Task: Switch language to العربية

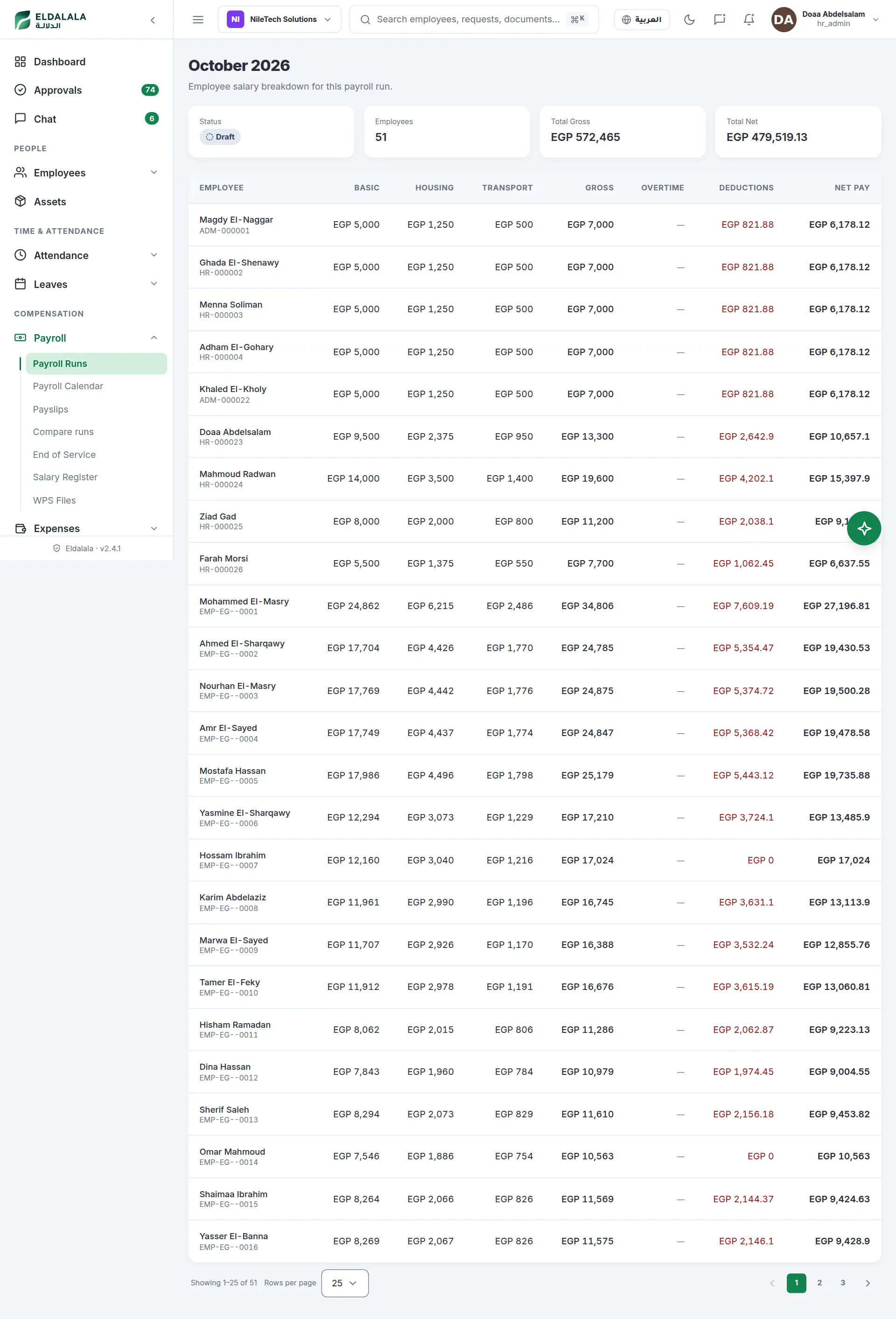Action: pyautogui.click(x=641, y=19)
